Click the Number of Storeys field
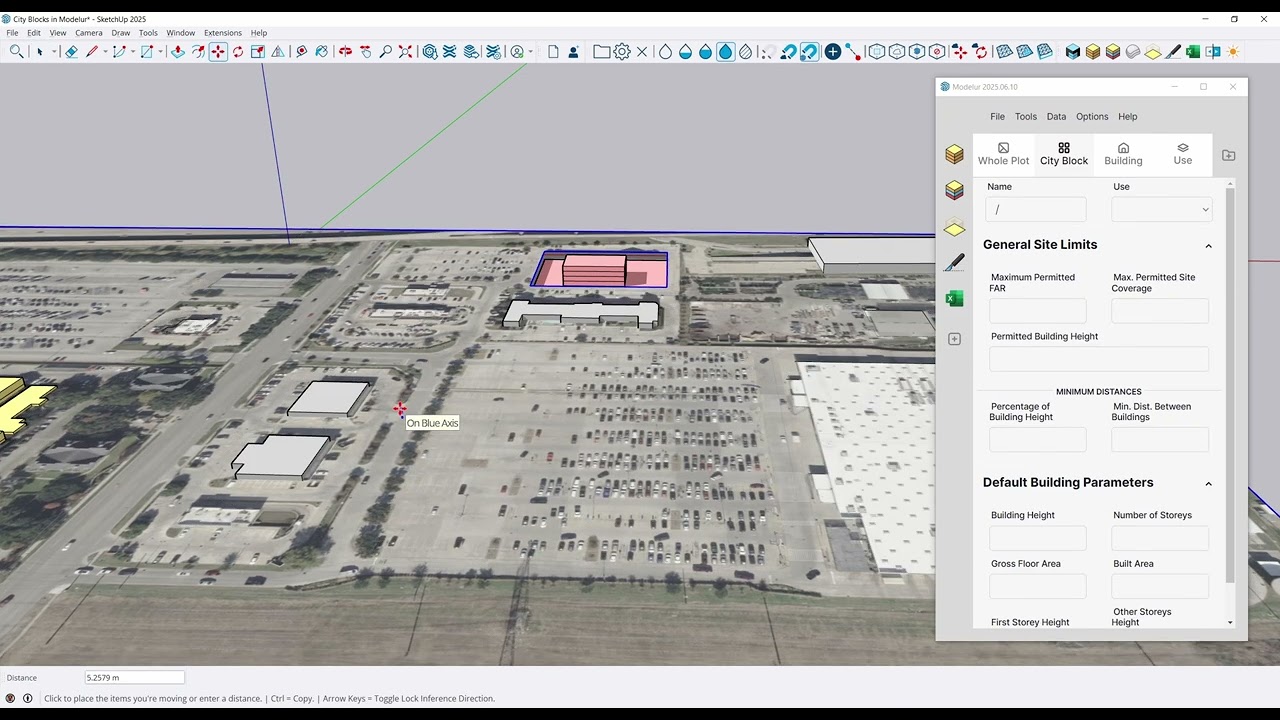Viewport: 1280px width, 720px height. point(1160,538)
